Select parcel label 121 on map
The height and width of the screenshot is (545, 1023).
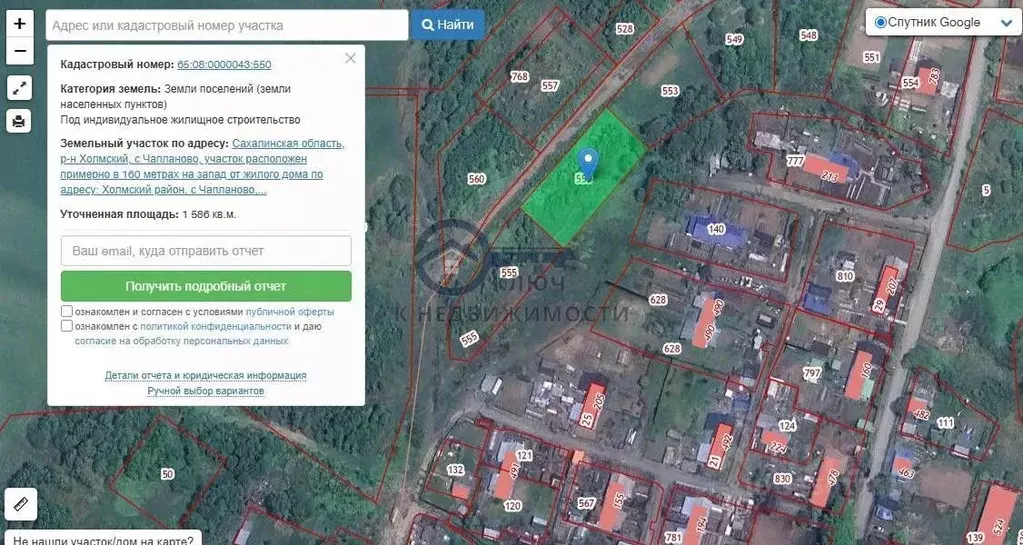pos(524,455)
